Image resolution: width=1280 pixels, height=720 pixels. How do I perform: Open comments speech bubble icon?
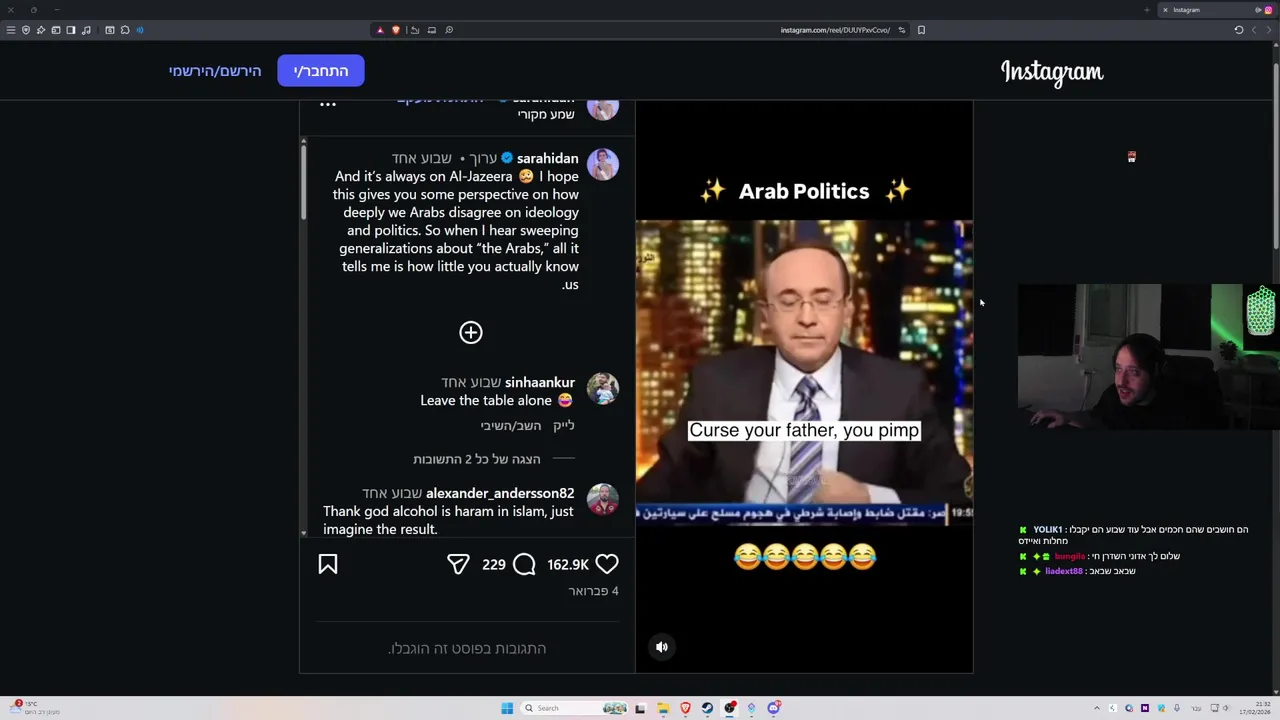click(x=524, y=564)
